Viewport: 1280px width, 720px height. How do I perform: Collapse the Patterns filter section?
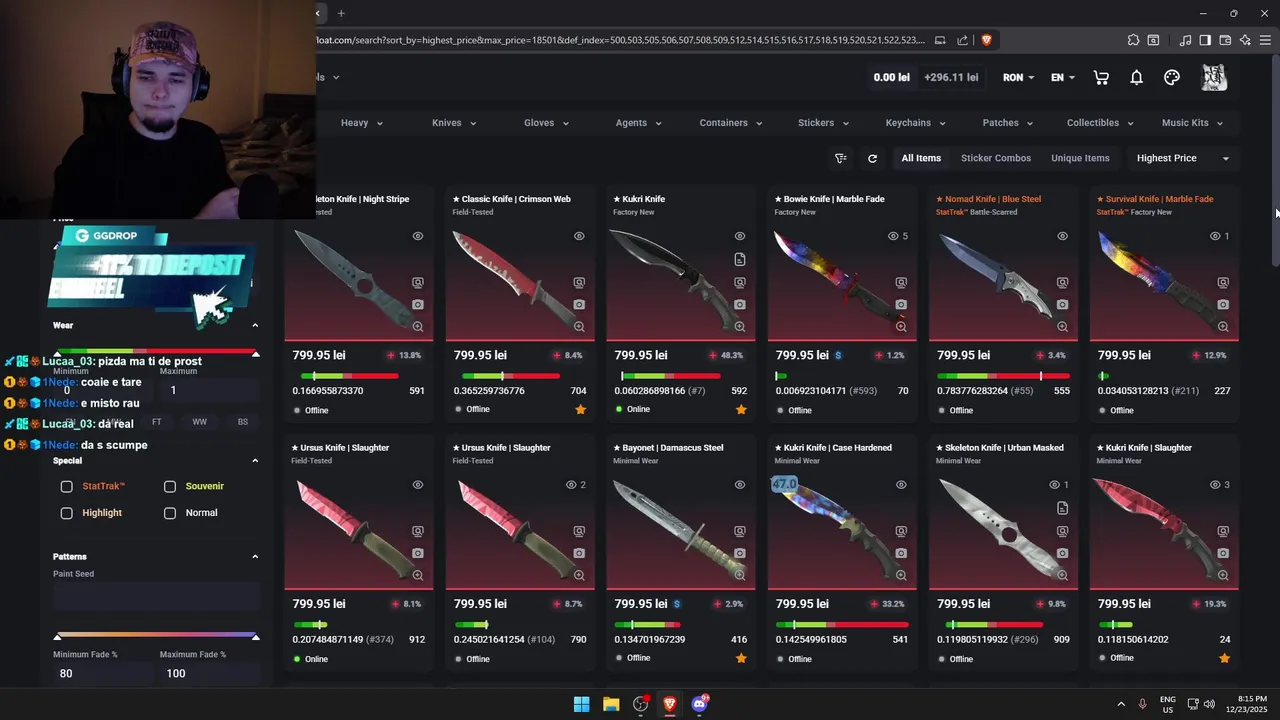point(255,556)
